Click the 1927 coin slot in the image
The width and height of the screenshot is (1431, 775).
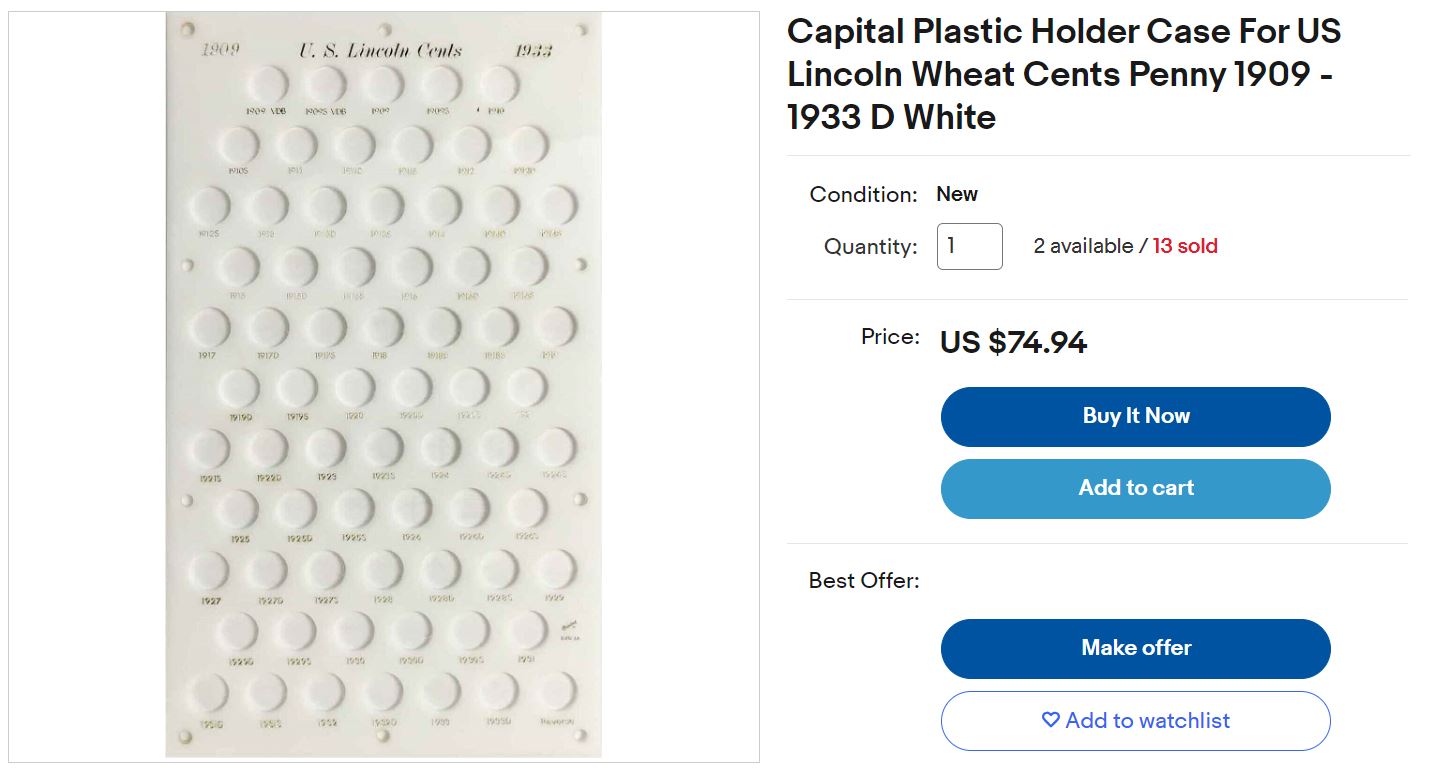pyautogui.click(x=211, y=571)
